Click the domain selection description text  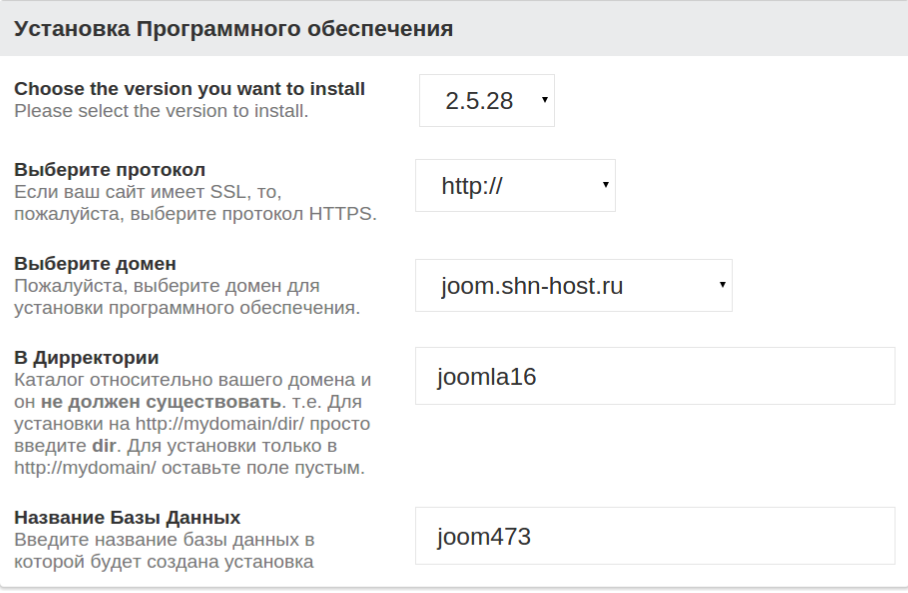pyautogui.click(x=185, y=297)
